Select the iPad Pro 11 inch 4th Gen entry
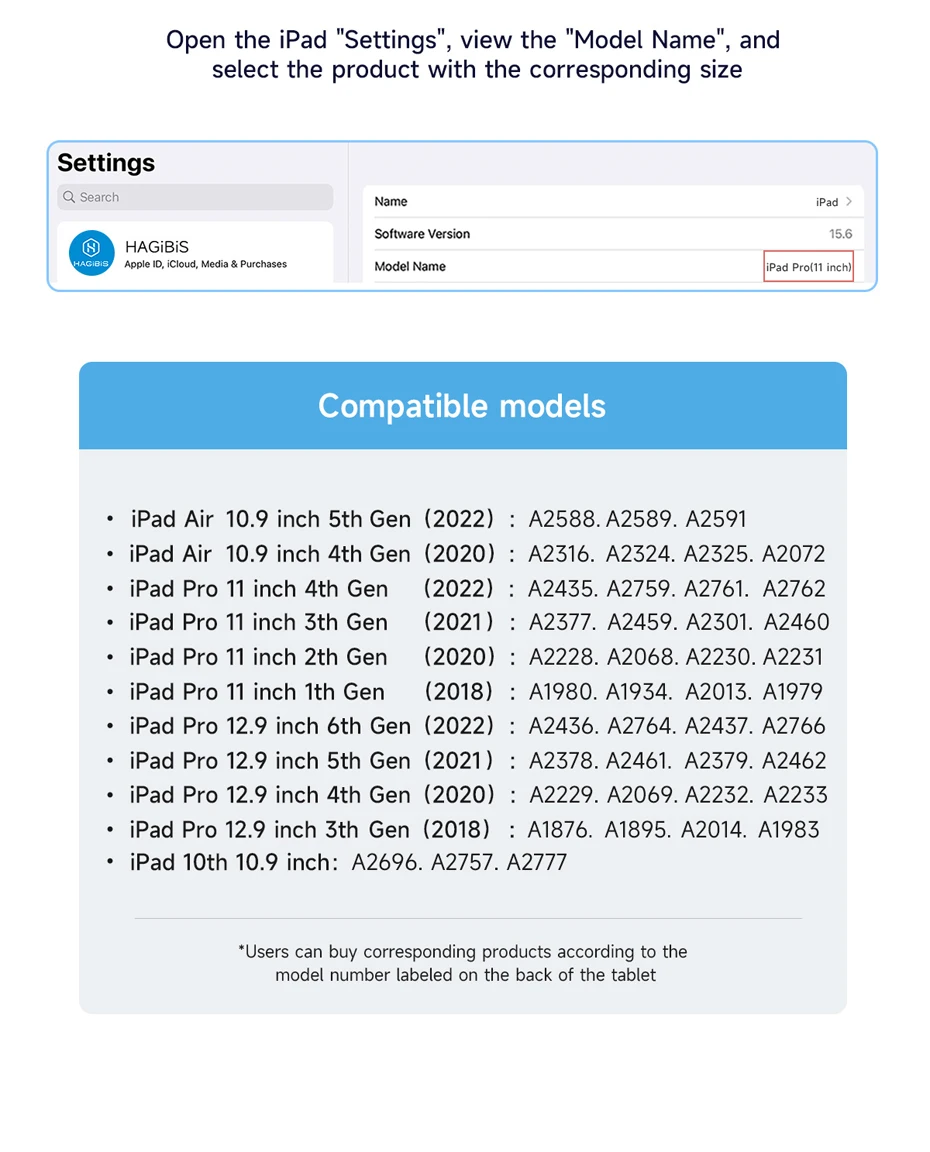 (258, 588)
